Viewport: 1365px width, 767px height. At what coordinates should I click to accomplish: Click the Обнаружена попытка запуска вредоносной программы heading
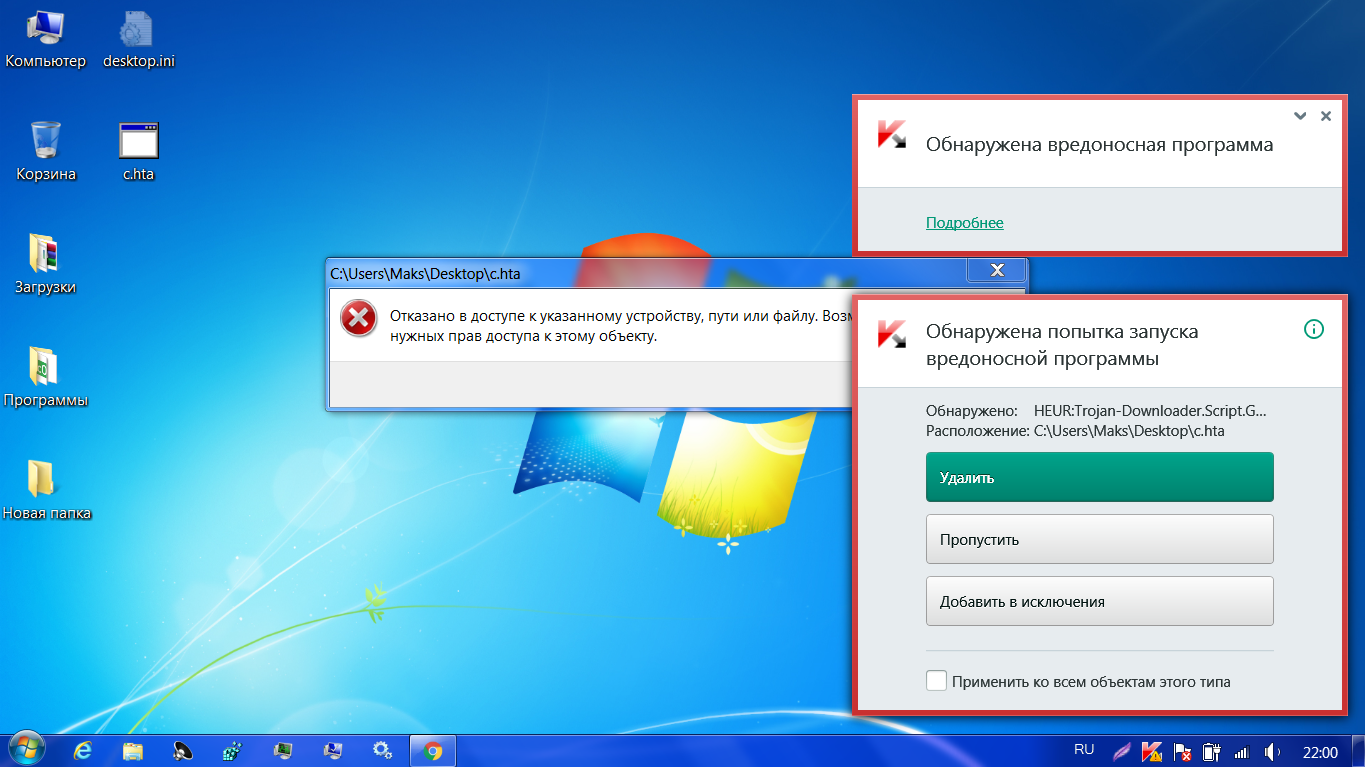click(x=1062, y=345)
